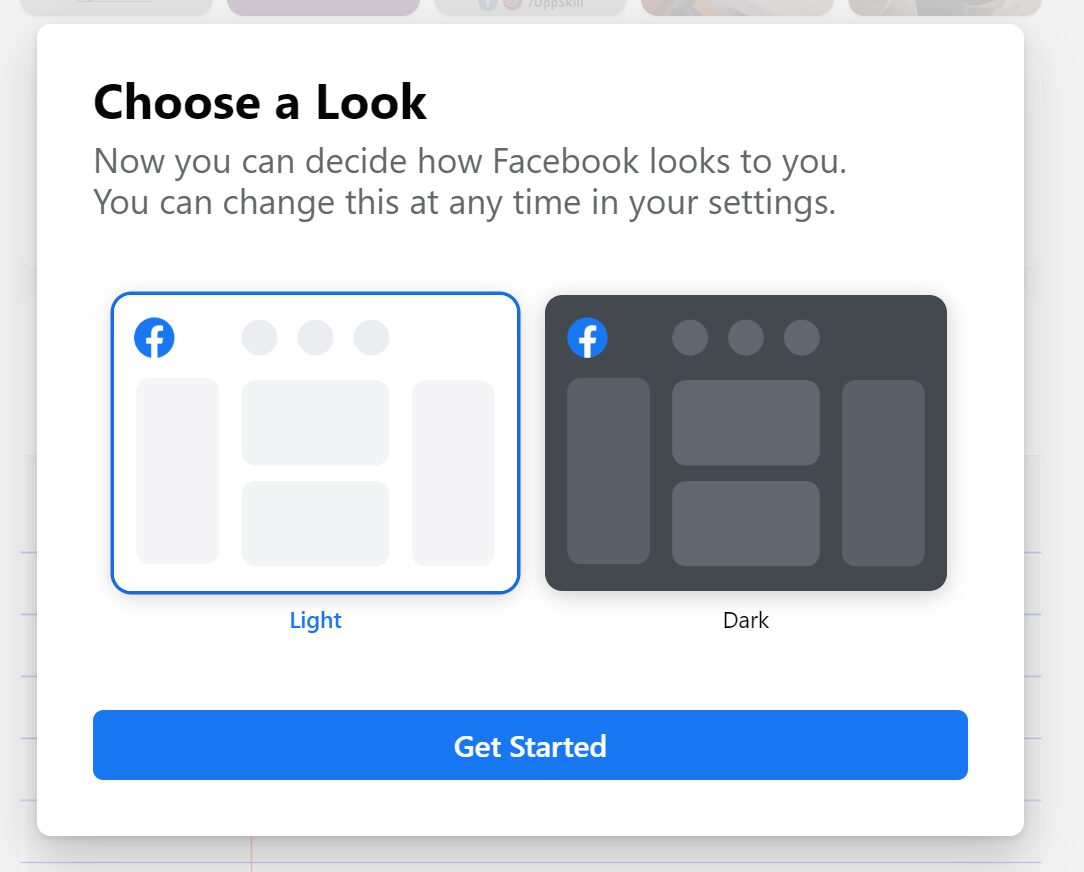Viewport: 1084px width, 872px height.
Task: Click middle gray circle in Light preview
Action: (x=315, y=337)
